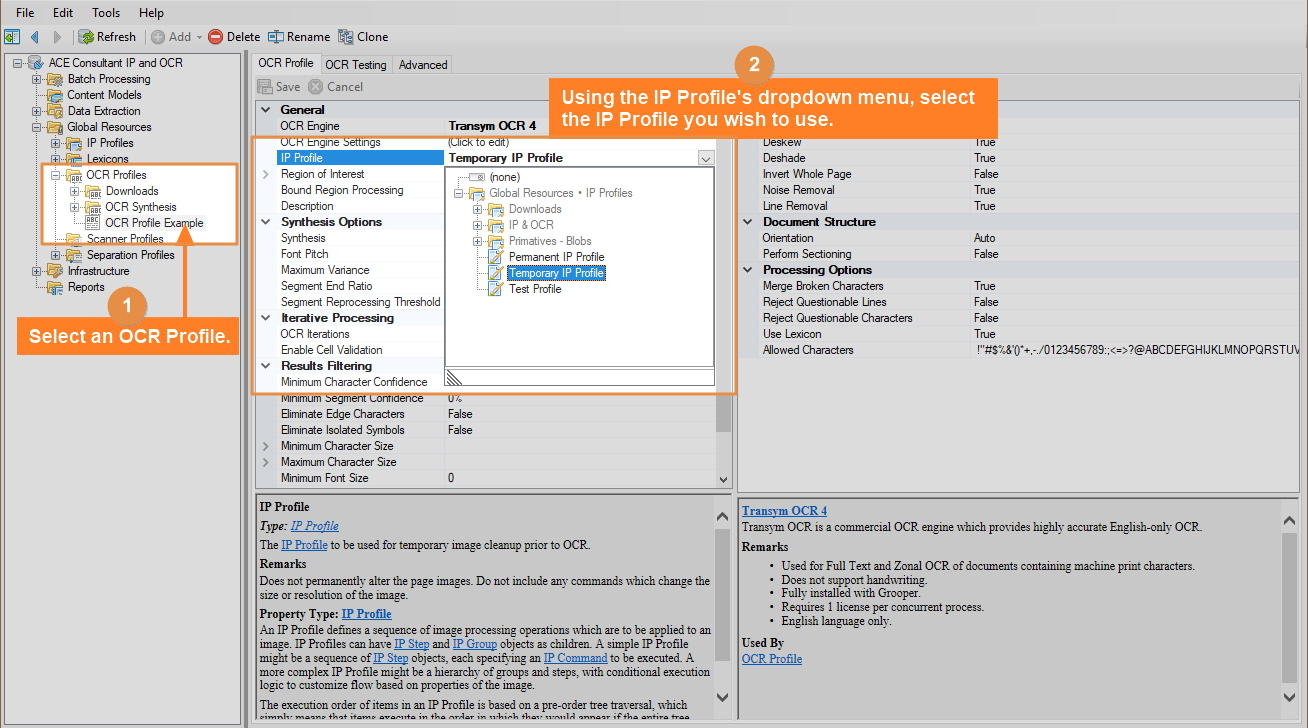Collapse the General property section
This screenshot has height=728, width=1308.
[x=265, y=110]
